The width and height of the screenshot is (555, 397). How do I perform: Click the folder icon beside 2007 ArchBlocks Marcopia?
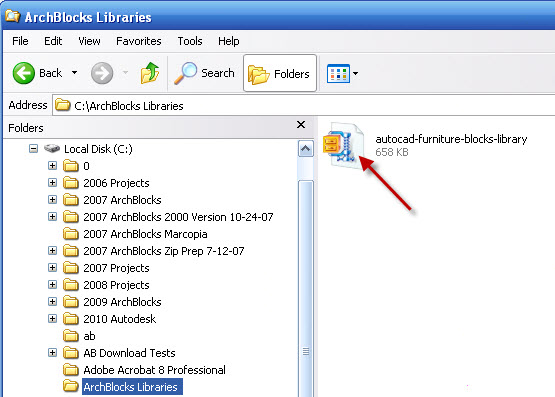(71, 234)
